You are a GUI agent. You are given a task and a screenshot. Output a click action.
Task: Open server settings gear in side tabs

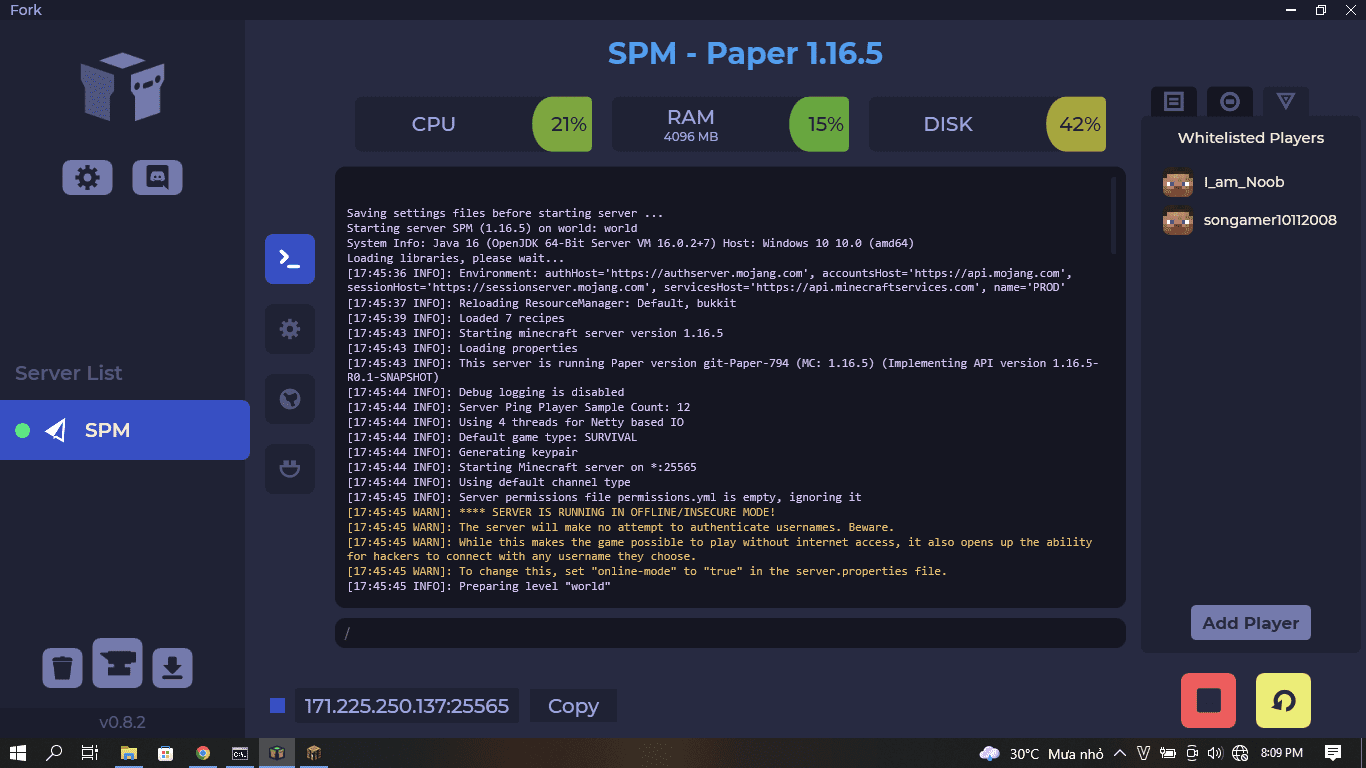click(290, 329)
